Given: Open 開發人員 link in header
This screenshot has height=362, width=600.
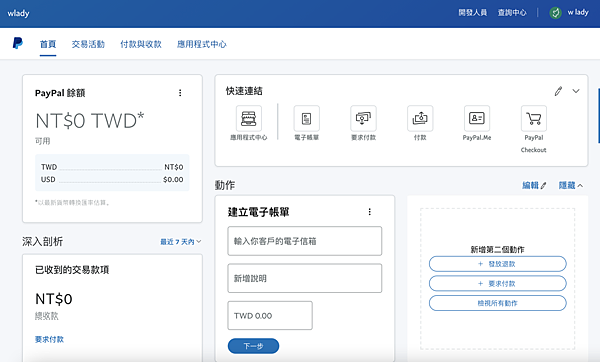Looking at the screenshot, I should [x=473, y=13].
